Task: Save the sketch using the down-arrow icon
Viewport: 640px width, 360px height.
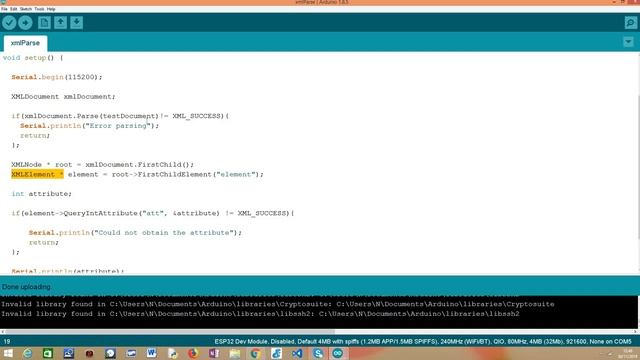Action: coord(76,22)
